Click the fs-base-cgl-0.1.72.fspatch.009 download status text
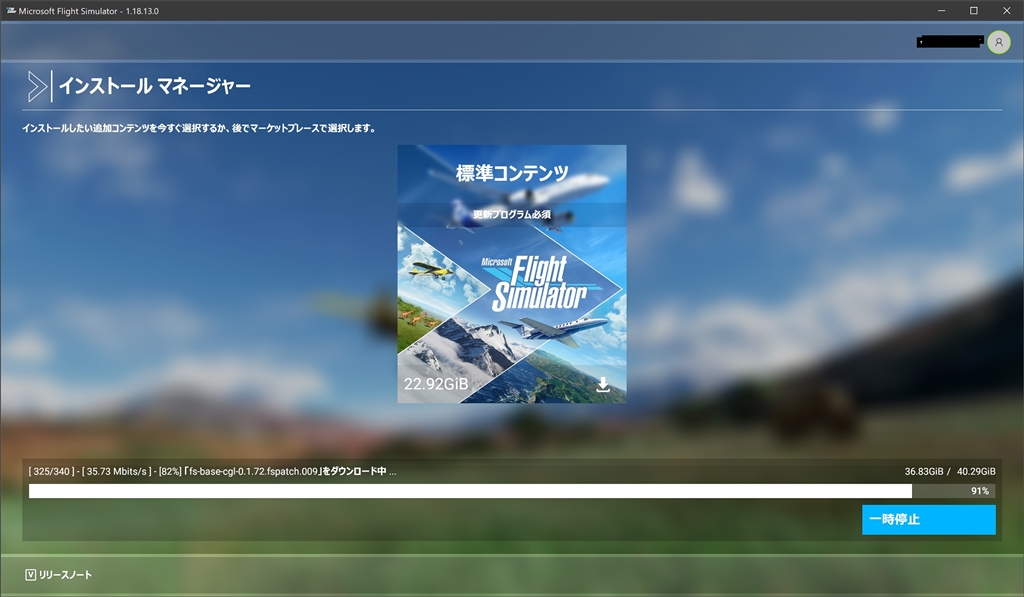The image size is (1024, 597). click(212, 471)
